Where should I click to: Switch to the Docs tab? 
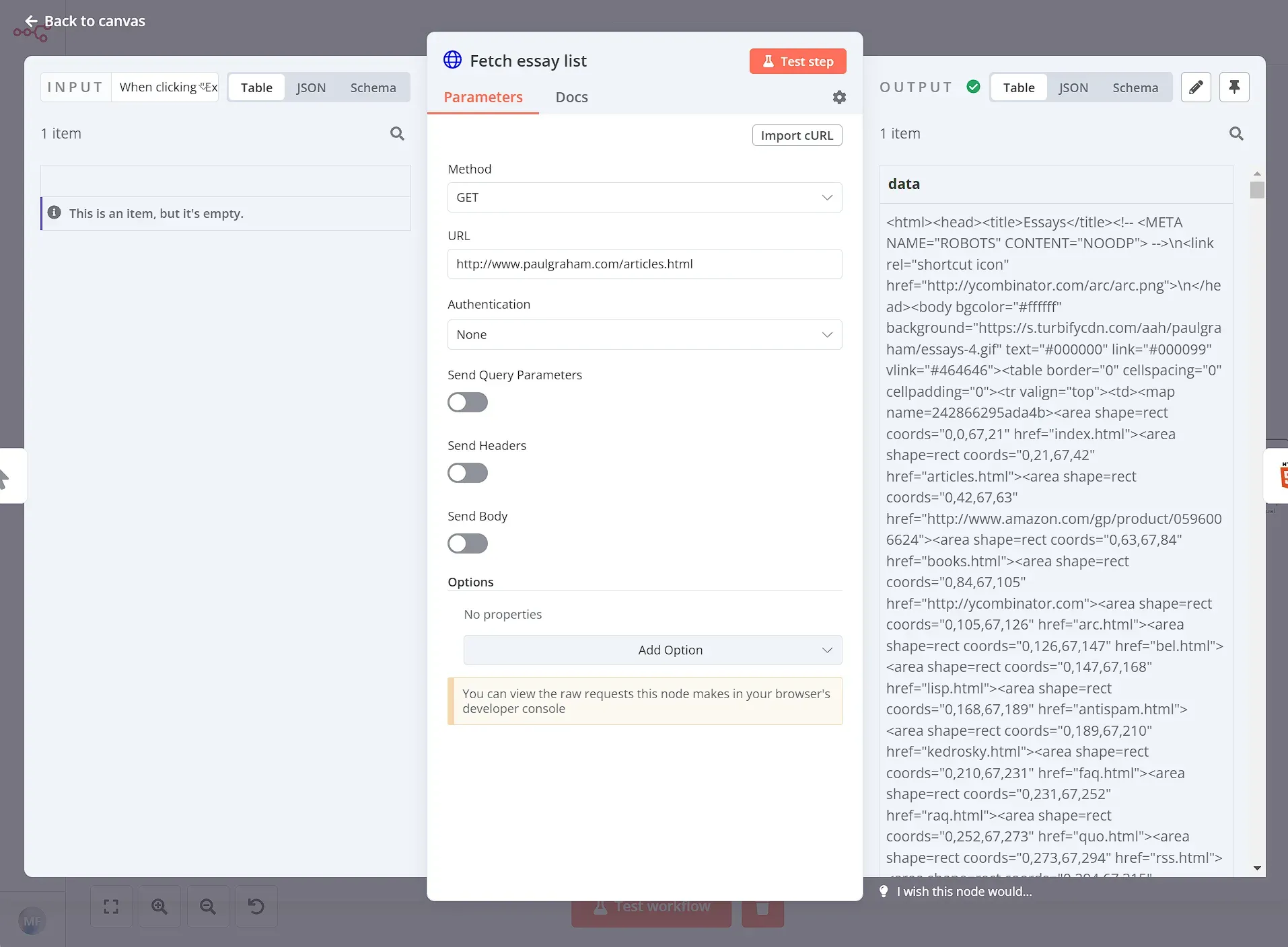coord(571,97)
